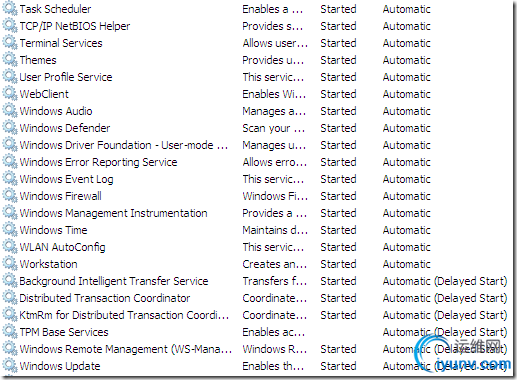Click Automatic startup type for Windows Driver Foundation
This screenshot has height=380, width=517.
407,145
